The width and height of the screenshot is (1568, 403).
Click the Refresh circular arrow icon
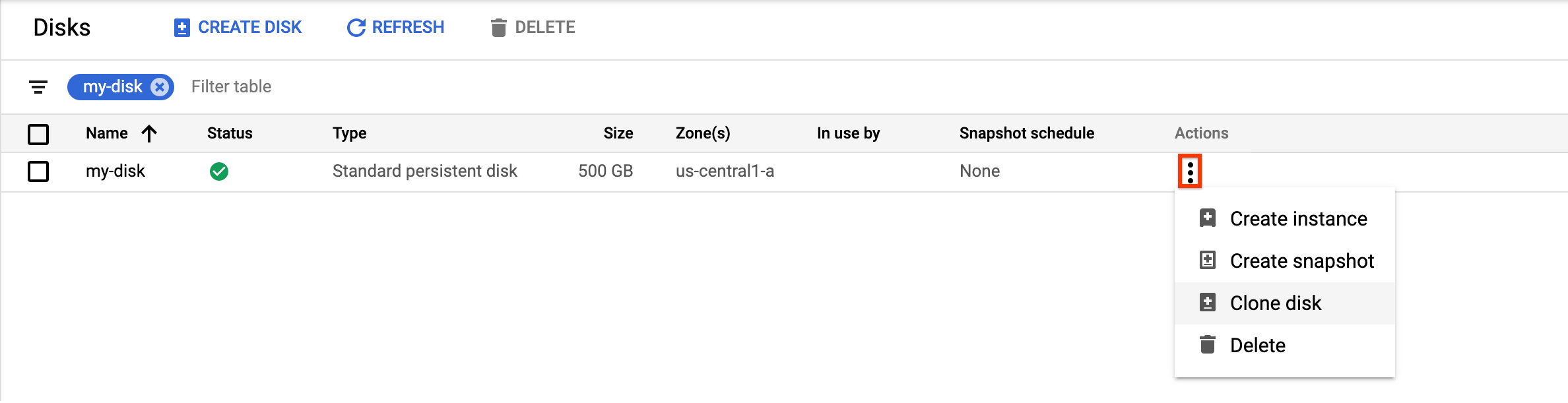pyautogui.click(x=356, y=28)
